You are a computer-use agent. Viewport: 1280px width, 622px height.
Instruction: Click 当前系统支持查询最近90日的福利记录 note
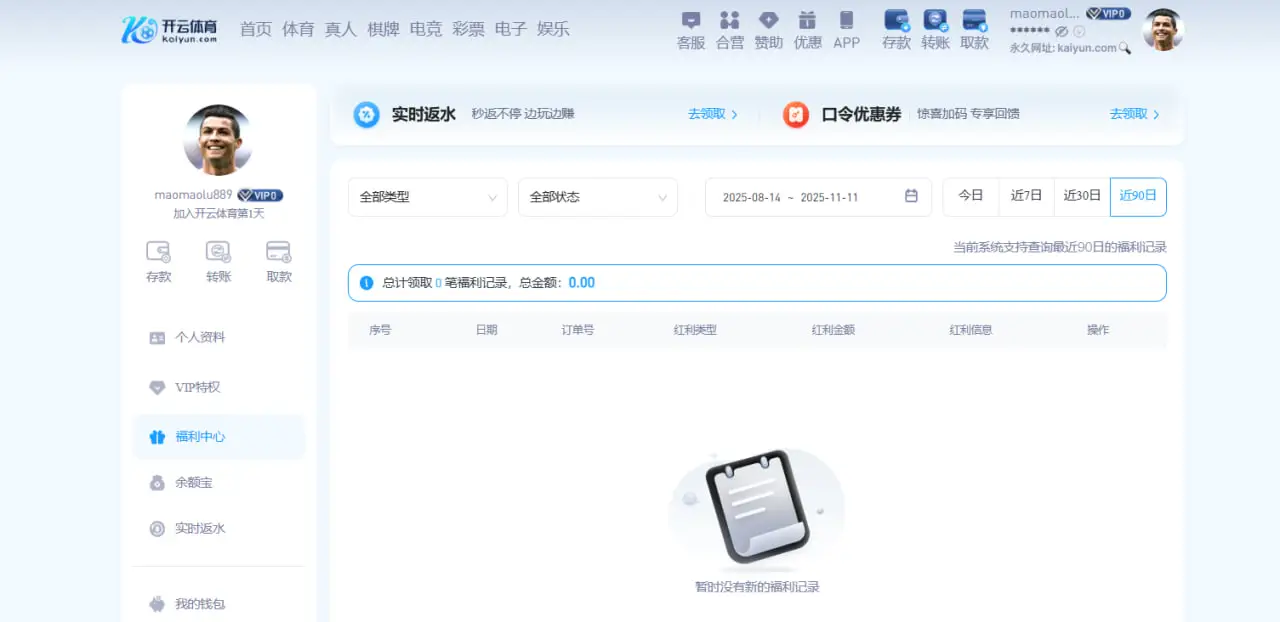pyautogui.click(x=1060, y=247)
